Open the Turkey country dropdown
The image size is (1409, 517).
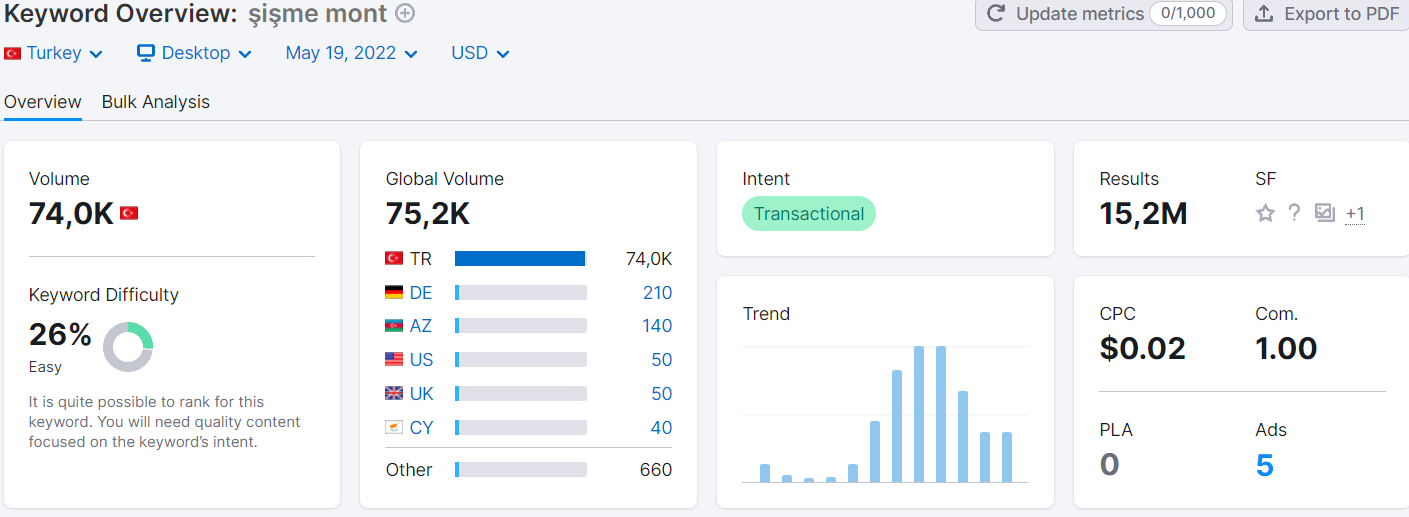pos(54,53)
